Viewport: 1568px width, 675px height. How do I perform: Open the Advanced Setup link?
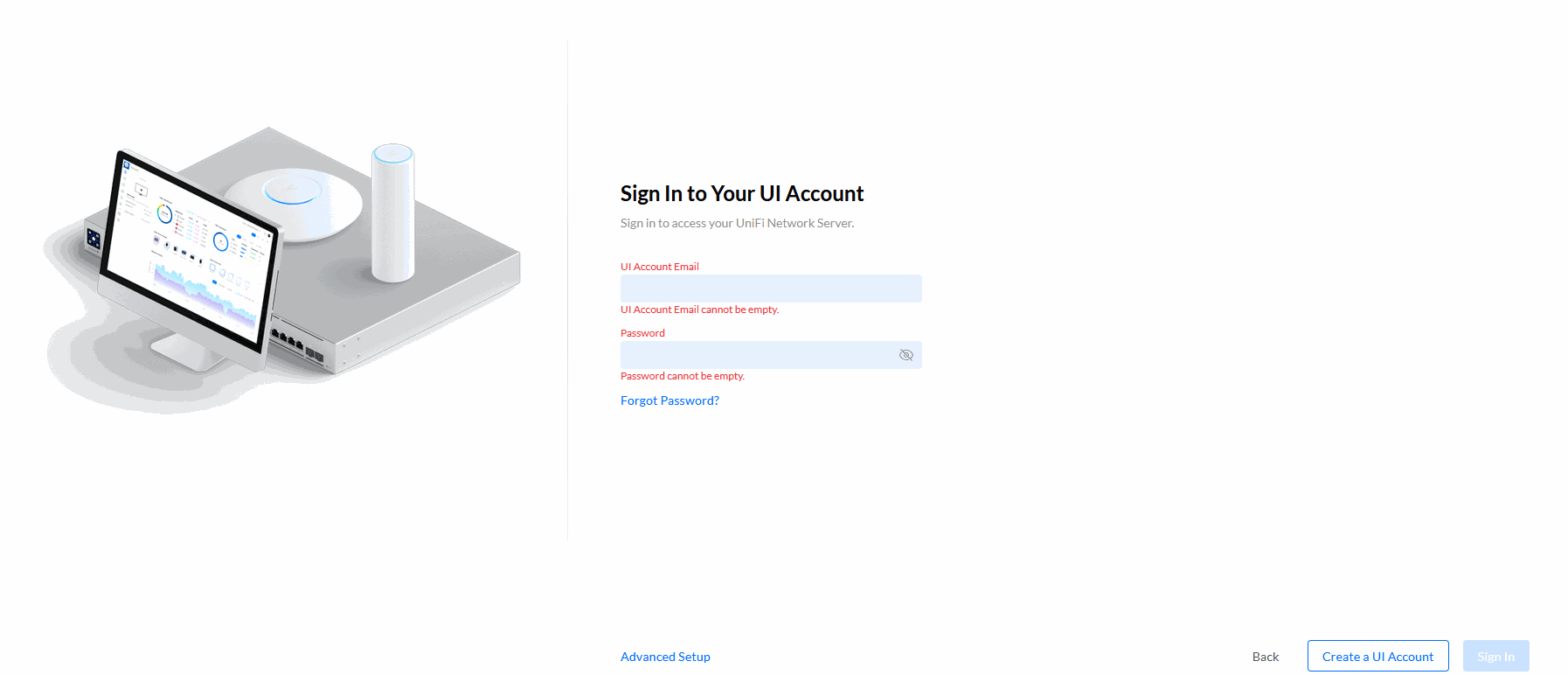point(665,657)
